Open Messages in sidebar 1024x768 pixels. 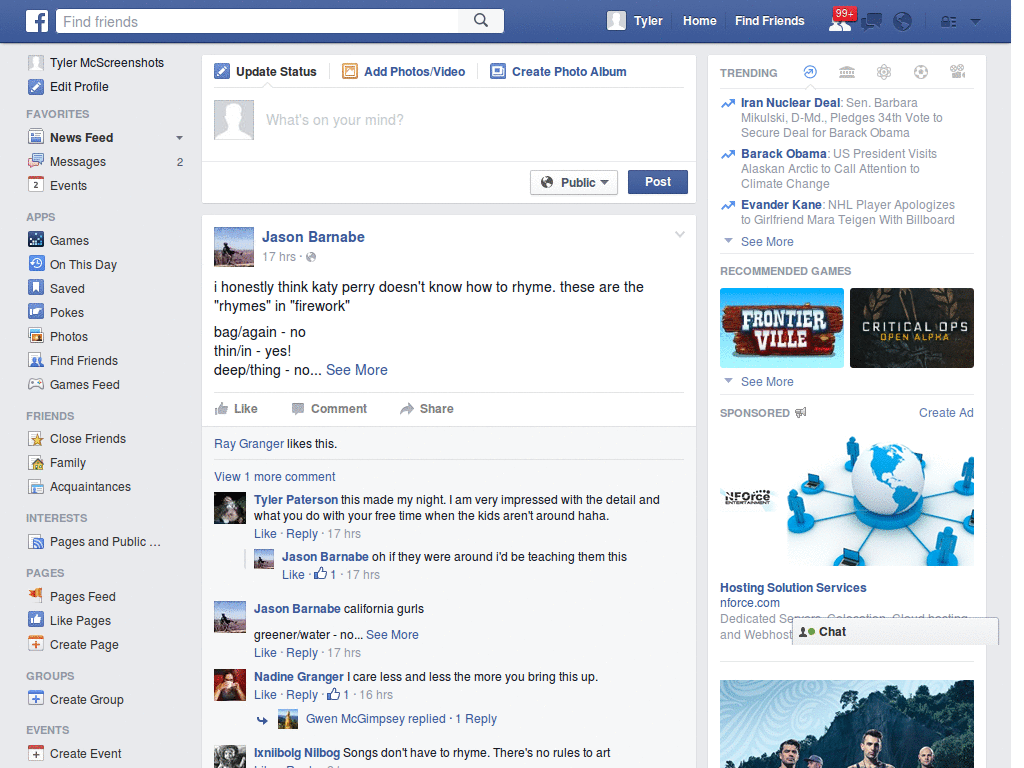[x=78, y=162]
